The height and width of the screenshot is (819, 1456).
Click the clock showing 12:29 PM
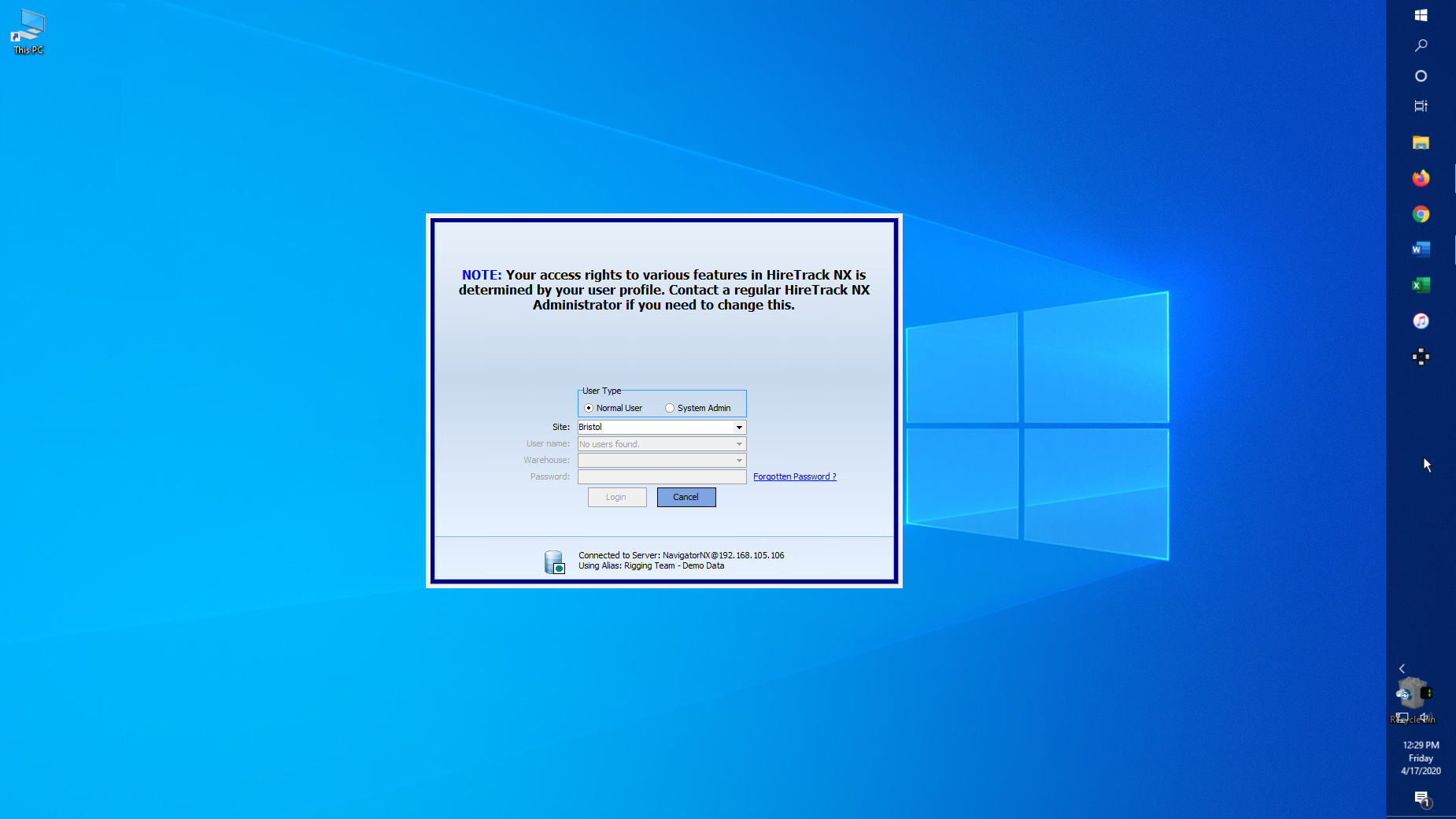pyautogui.click(x=1421, y=745)
